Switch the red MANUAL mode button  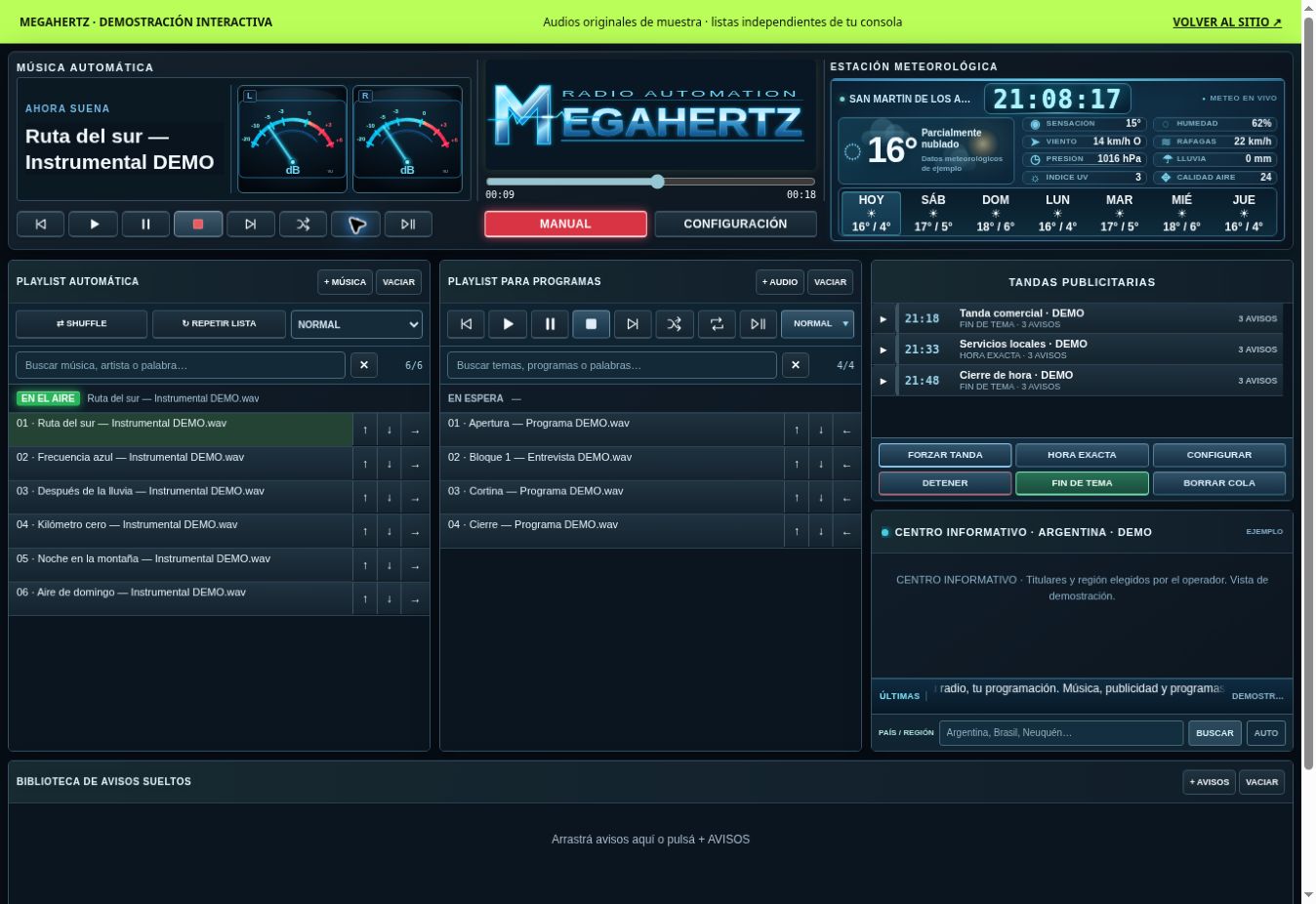point(565,224)
